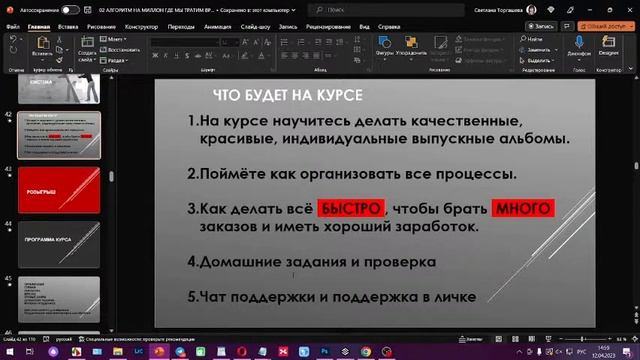The image size is (640, 360).
Task: Clear all text formatting
Action: point(267,42)
